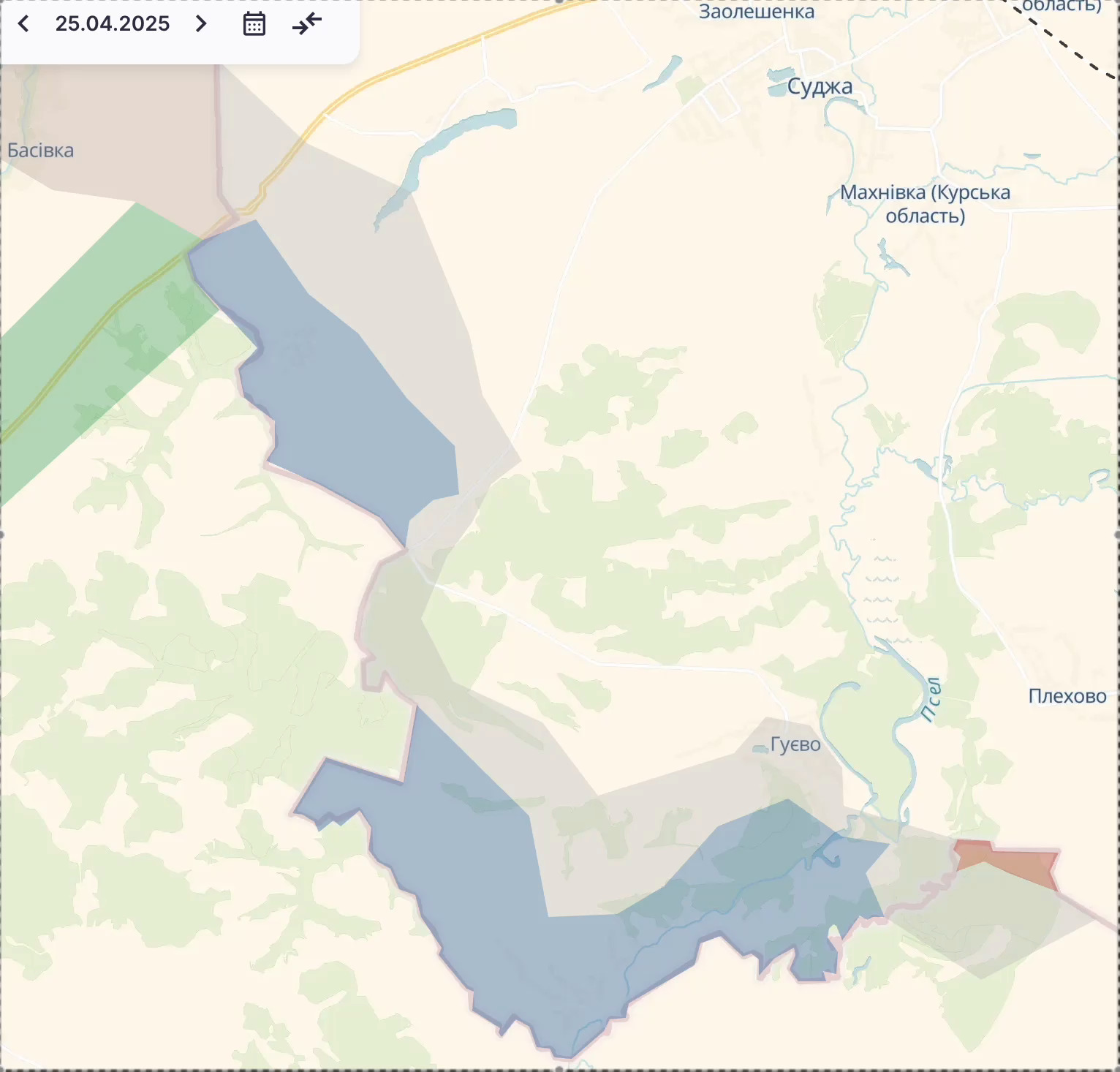Select the Заолешенка label on the map

point(756,12)
